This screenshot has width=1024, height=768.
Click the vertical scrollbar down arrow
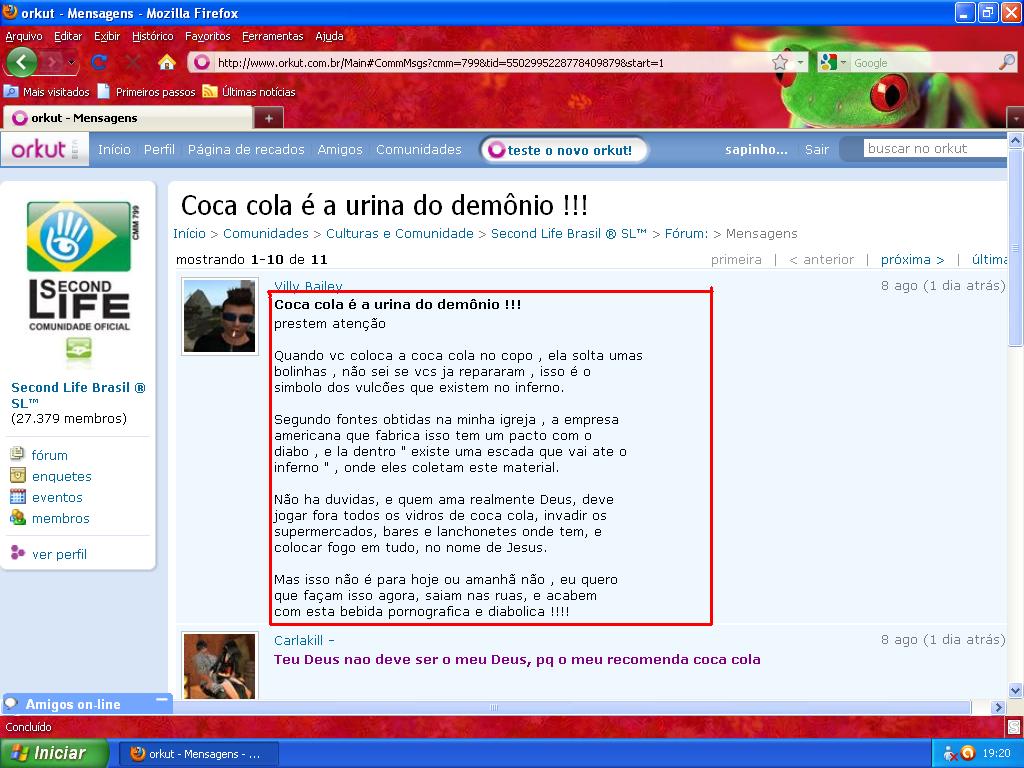(x=1016, y=690)
